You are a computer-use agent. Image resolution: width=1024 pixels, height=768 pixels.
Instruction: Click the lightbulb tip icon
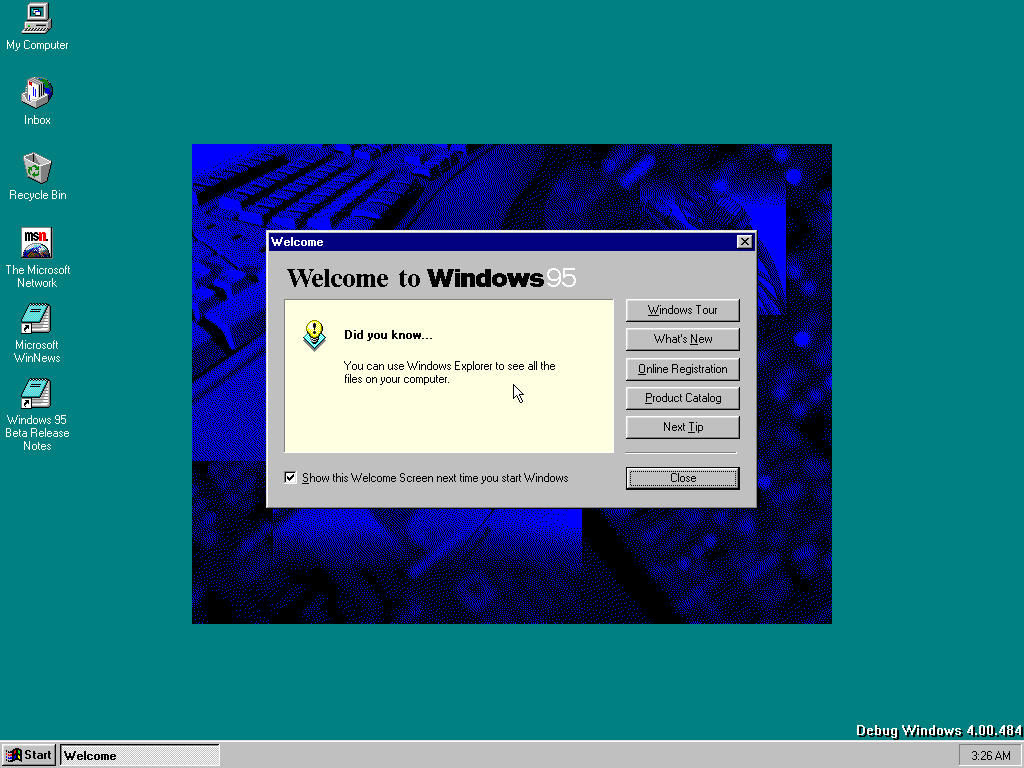tap(314, 335)
